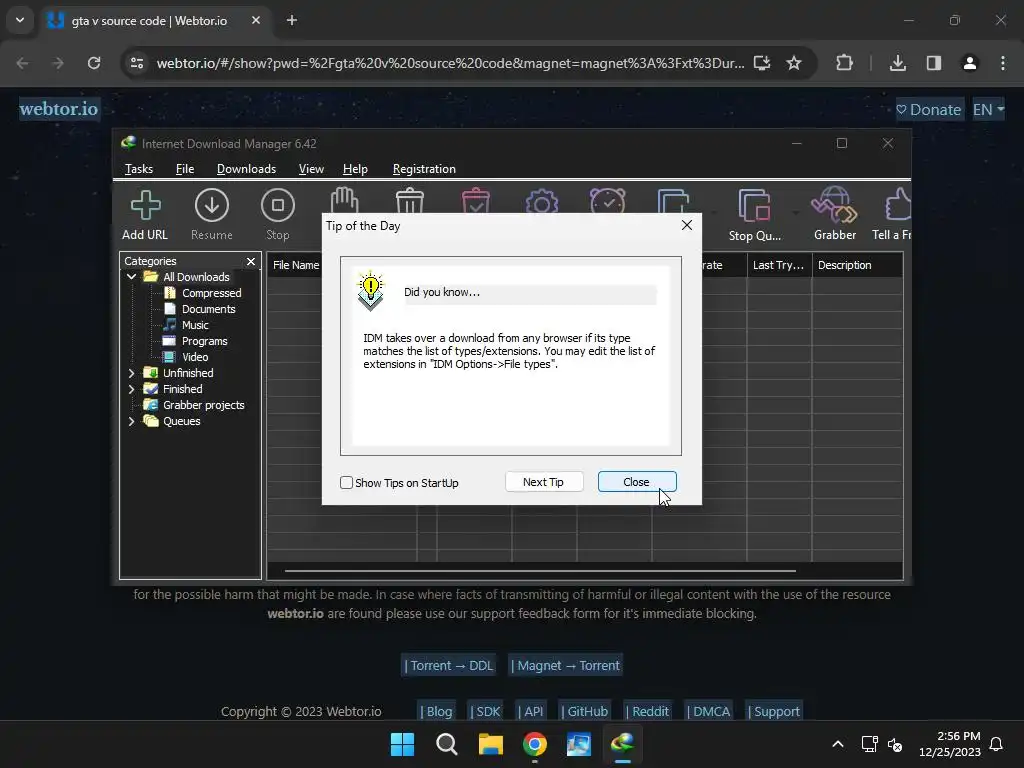Click the File Name column header

coord(295,265)
